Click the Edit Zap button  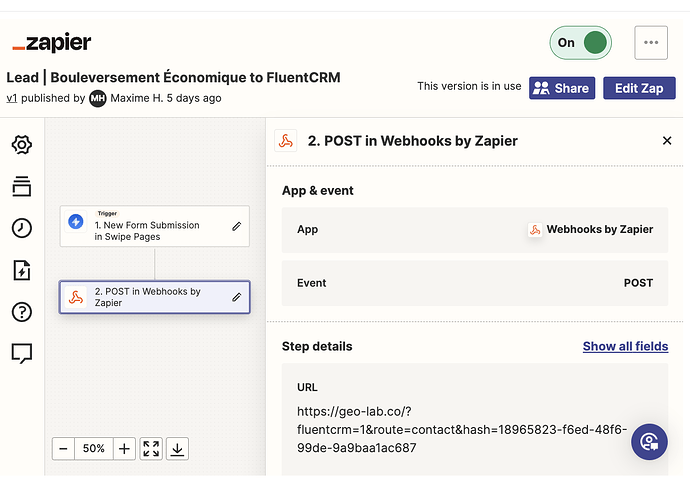coord(640,88)
